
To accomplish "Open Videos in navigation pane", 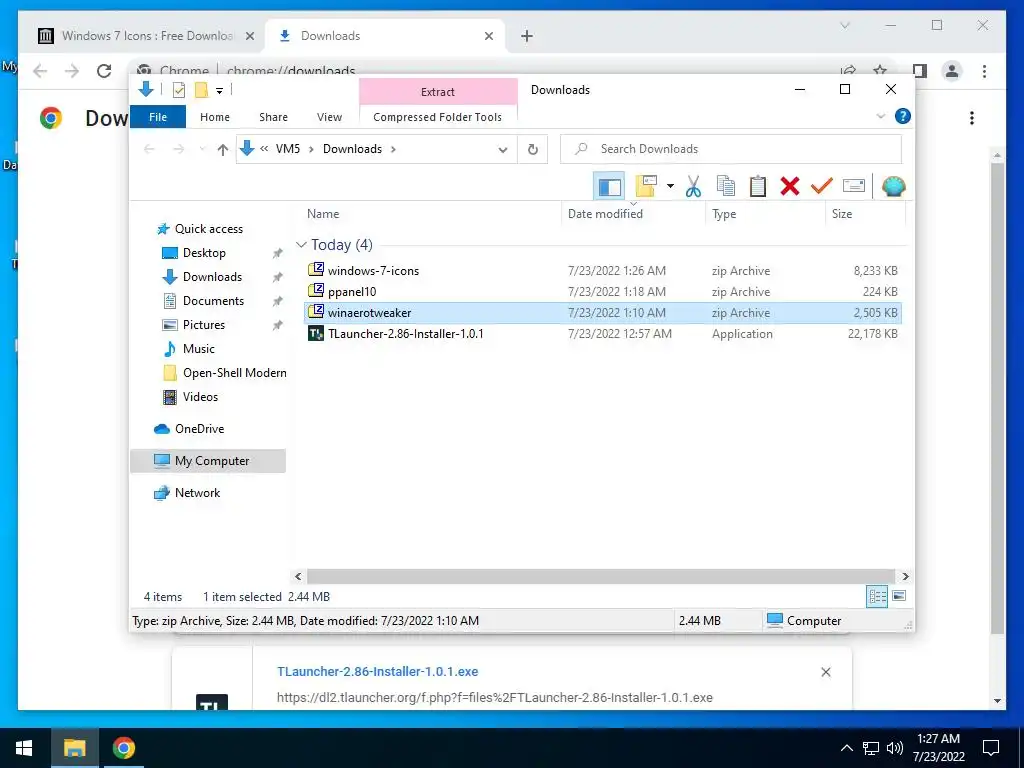I will (x=200, y=396).
